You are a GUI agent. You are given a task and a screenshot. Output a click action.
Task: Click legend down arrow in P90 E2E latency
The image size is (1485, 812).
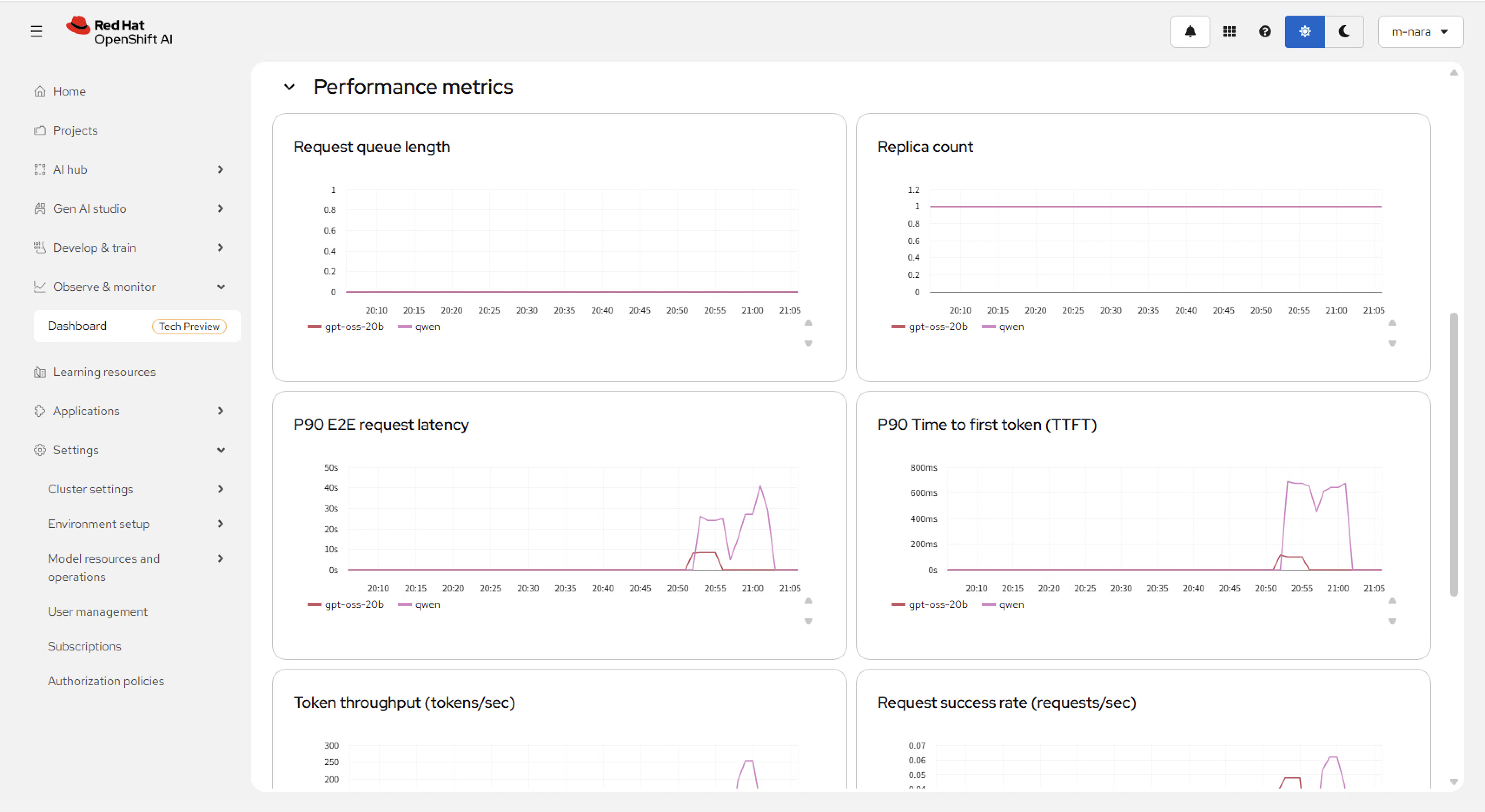tap(808, 621)
